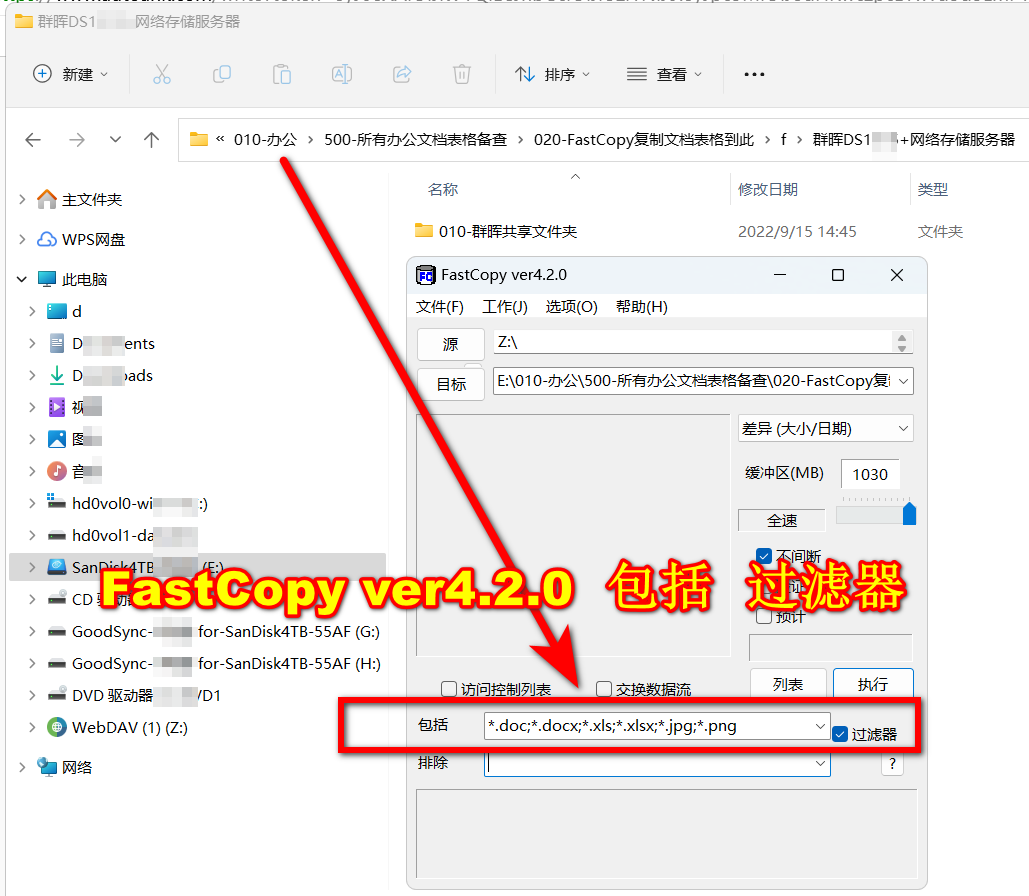Click the 全速 speed slider handle
Screen dimensions: 1029x896
pyautogui.click(x=909, y=513)
